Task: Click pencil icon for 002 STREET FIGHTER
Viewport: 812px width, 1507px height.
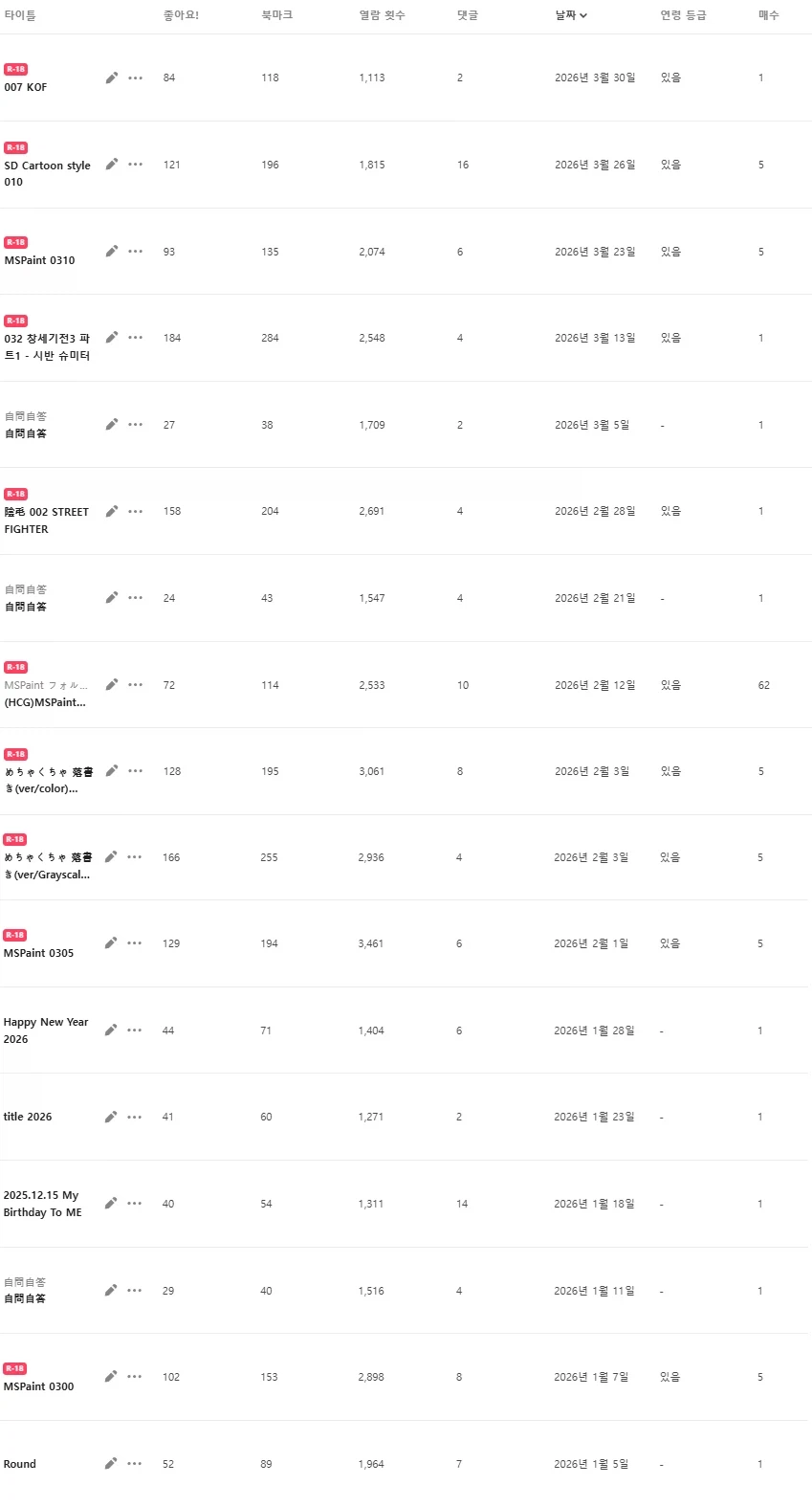Action: coord(112,511)
